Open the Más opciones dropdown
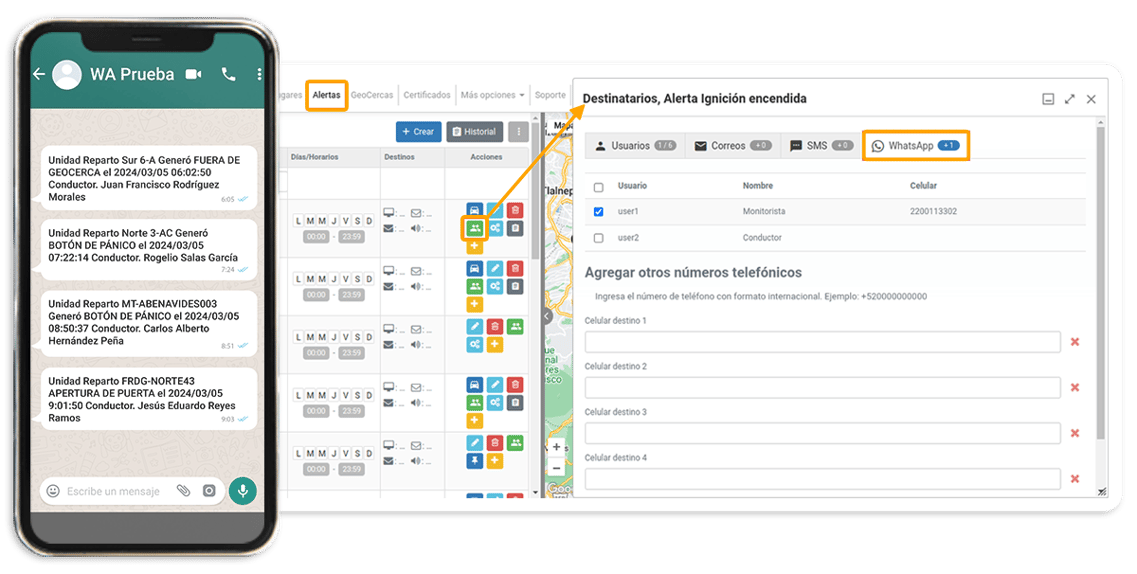 [492, 95]
